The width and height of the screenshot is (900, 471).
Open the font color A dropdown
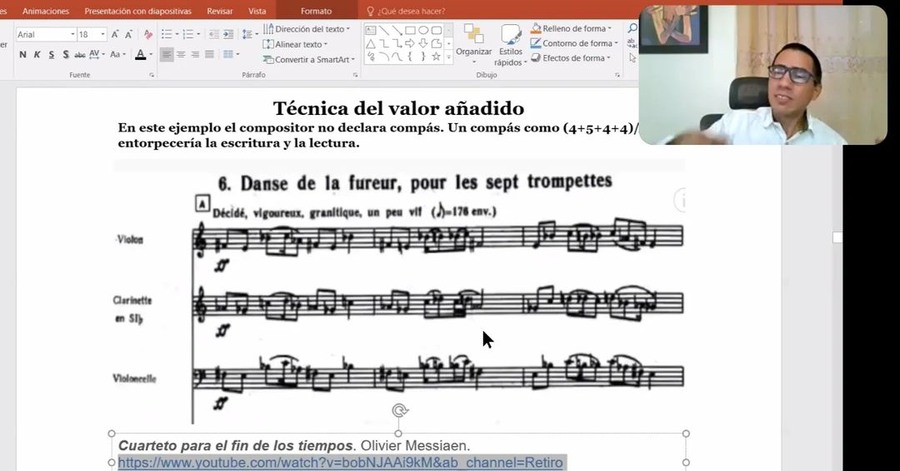coord(151,55)
